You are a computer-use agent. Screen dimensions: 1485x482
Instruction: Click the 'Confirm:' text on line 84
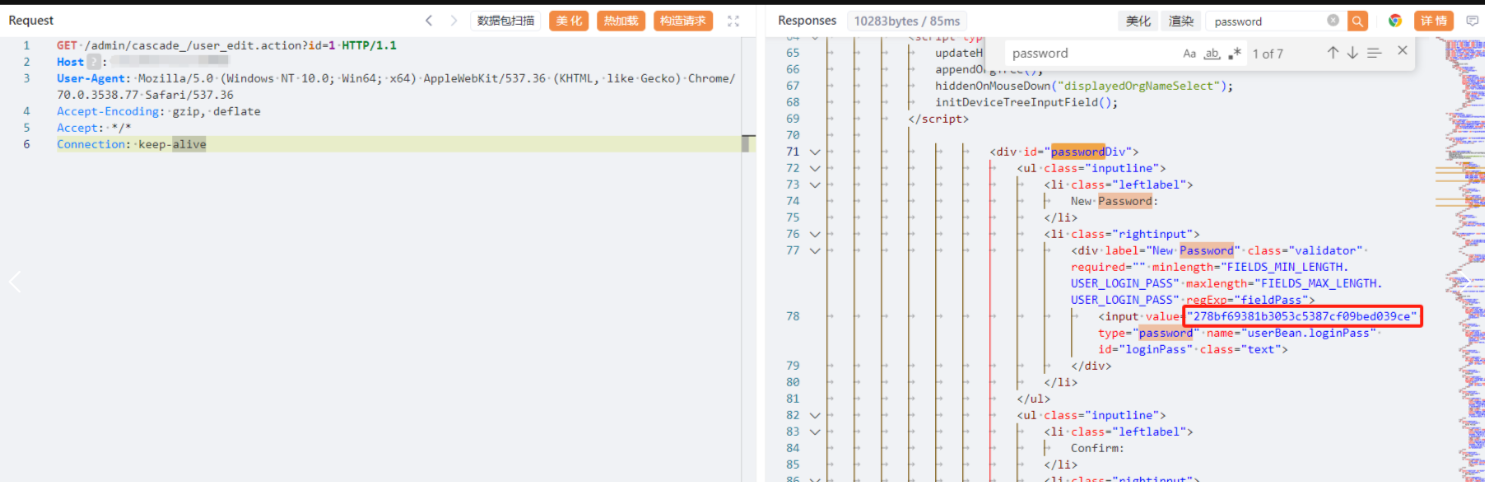1100,448
